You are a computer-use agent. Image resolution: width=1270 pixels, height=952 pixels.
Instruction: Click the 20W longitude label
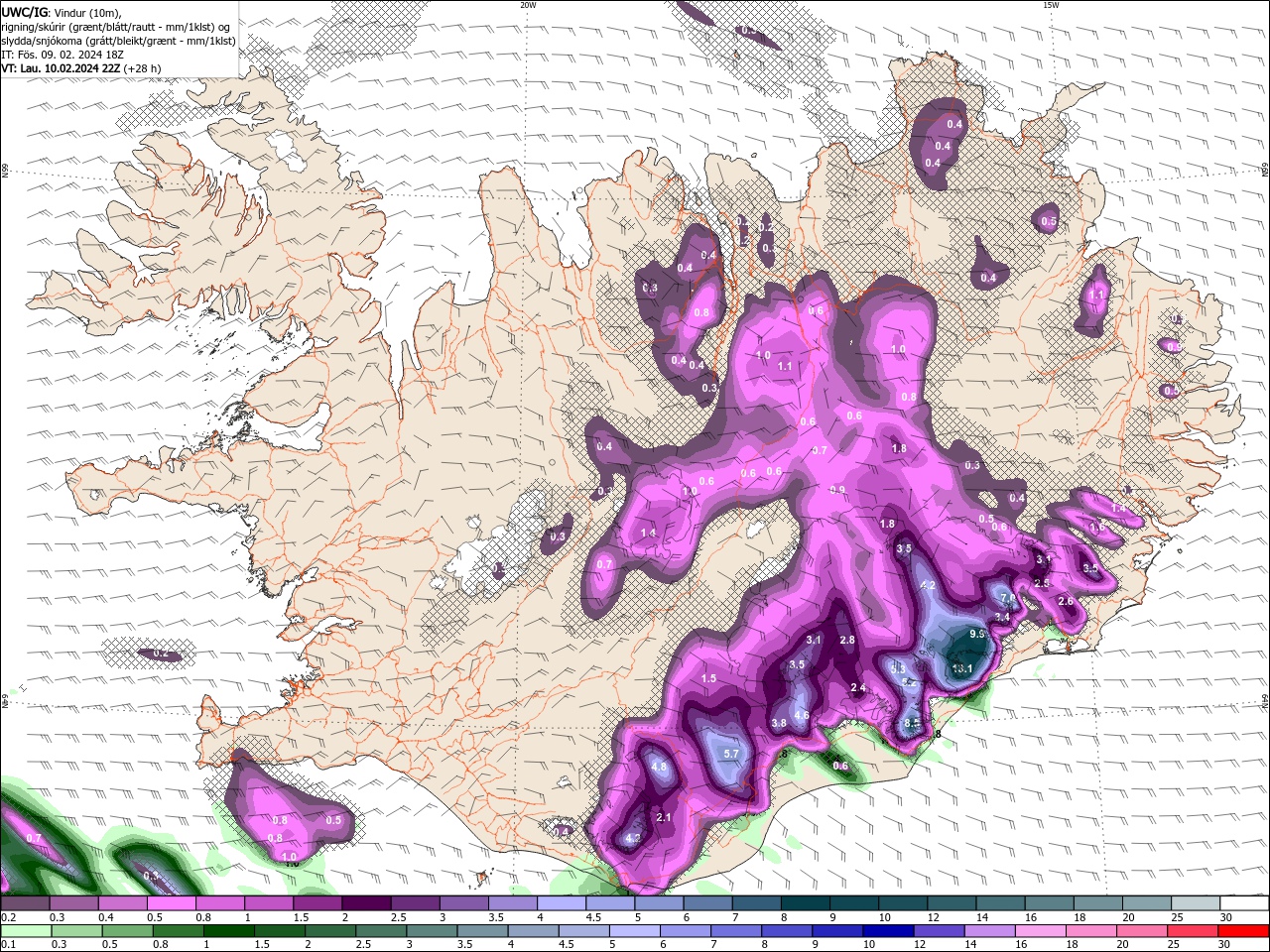[529, 5]
